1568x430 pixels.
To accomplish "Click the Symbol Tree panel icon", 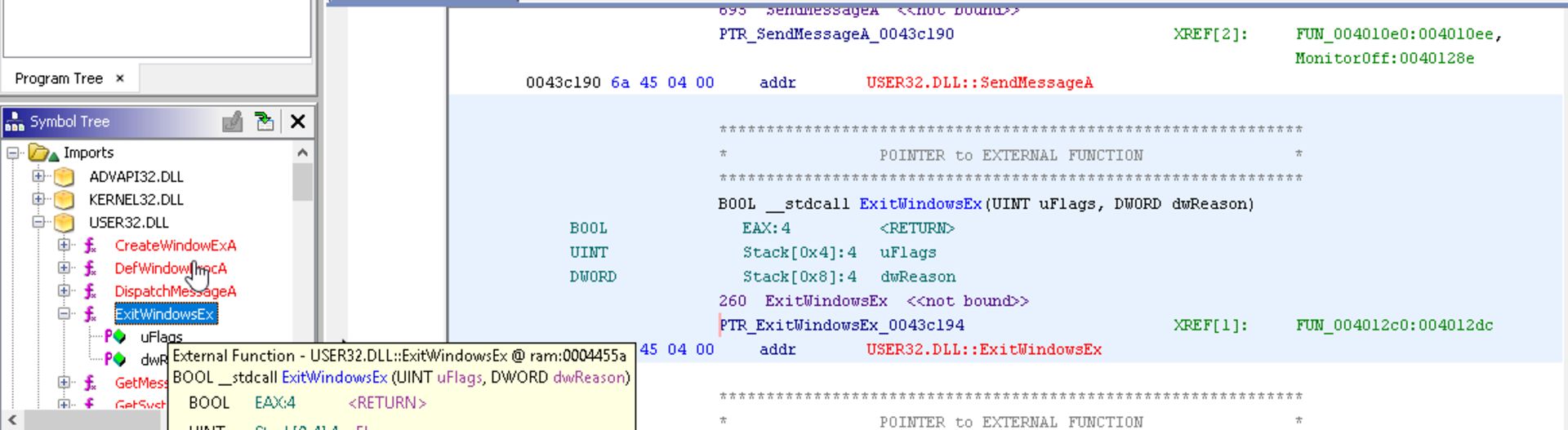I will [x=15, y=122].
